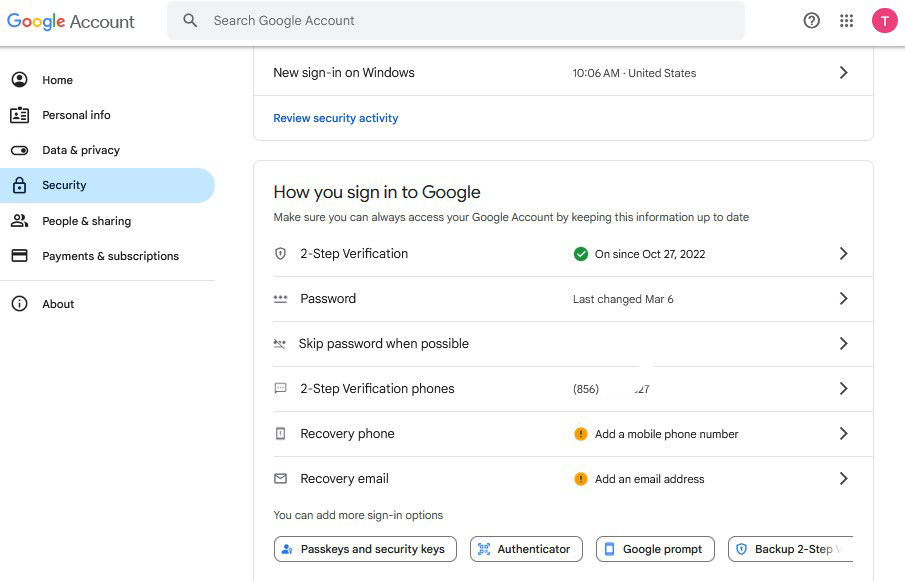Expand the Recovery email row chevron
Viewport: 905px width, 581px height.
coord(843,479)
